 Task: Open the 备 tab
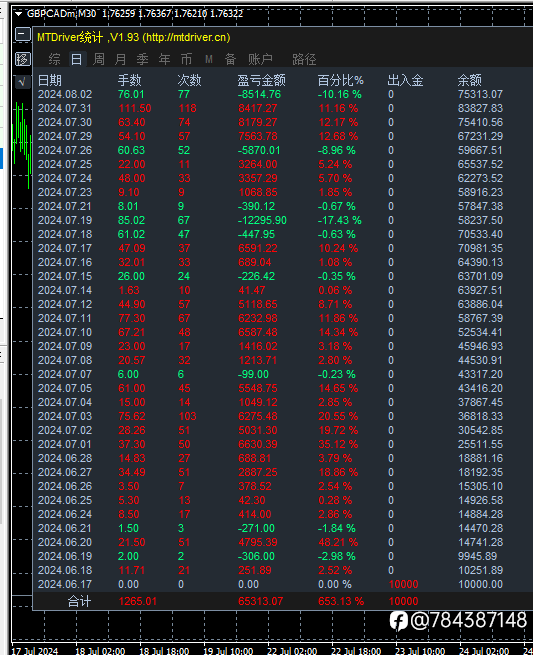click(x=231, y=59)
